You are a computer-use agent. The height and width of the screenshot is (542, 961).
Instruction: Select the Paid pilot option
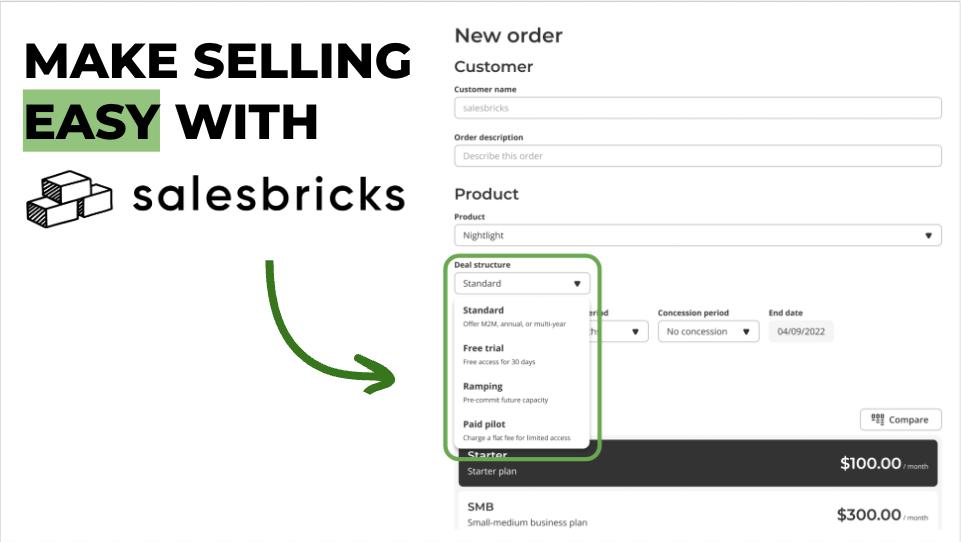(521, 430)
